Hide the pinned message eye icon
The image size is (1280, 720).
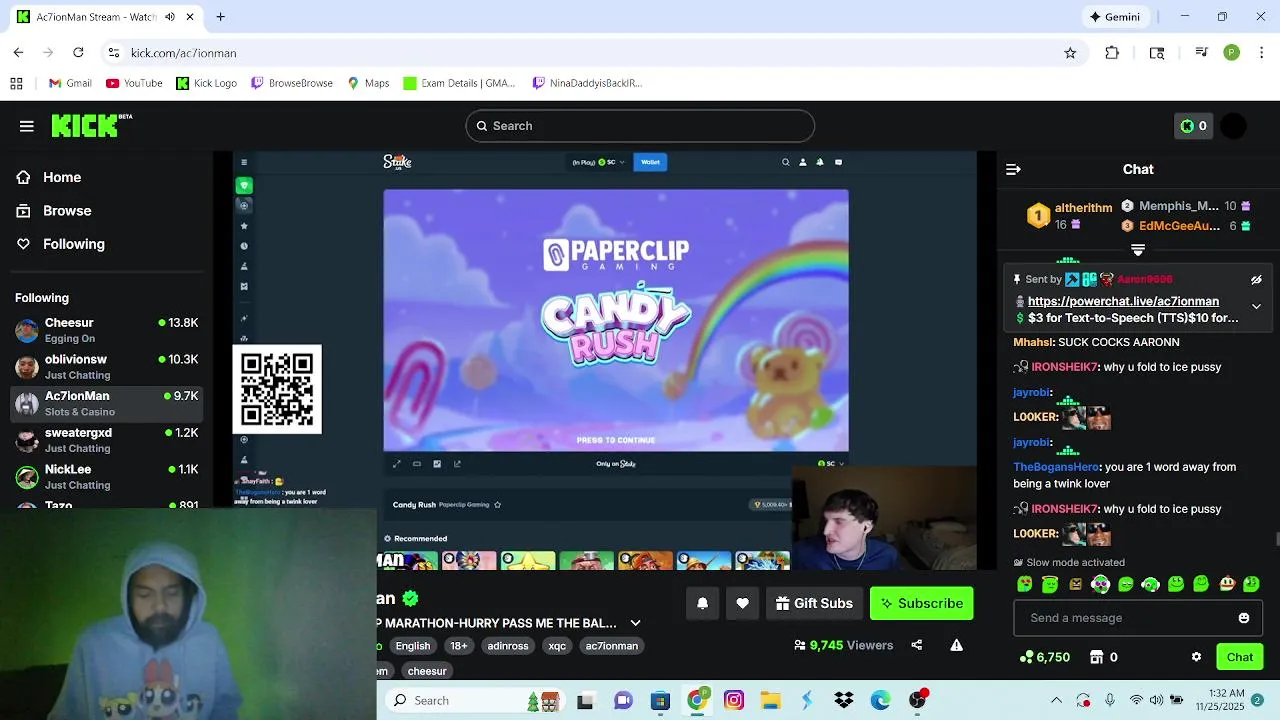pyautogui.click(x=1256, y=280)
